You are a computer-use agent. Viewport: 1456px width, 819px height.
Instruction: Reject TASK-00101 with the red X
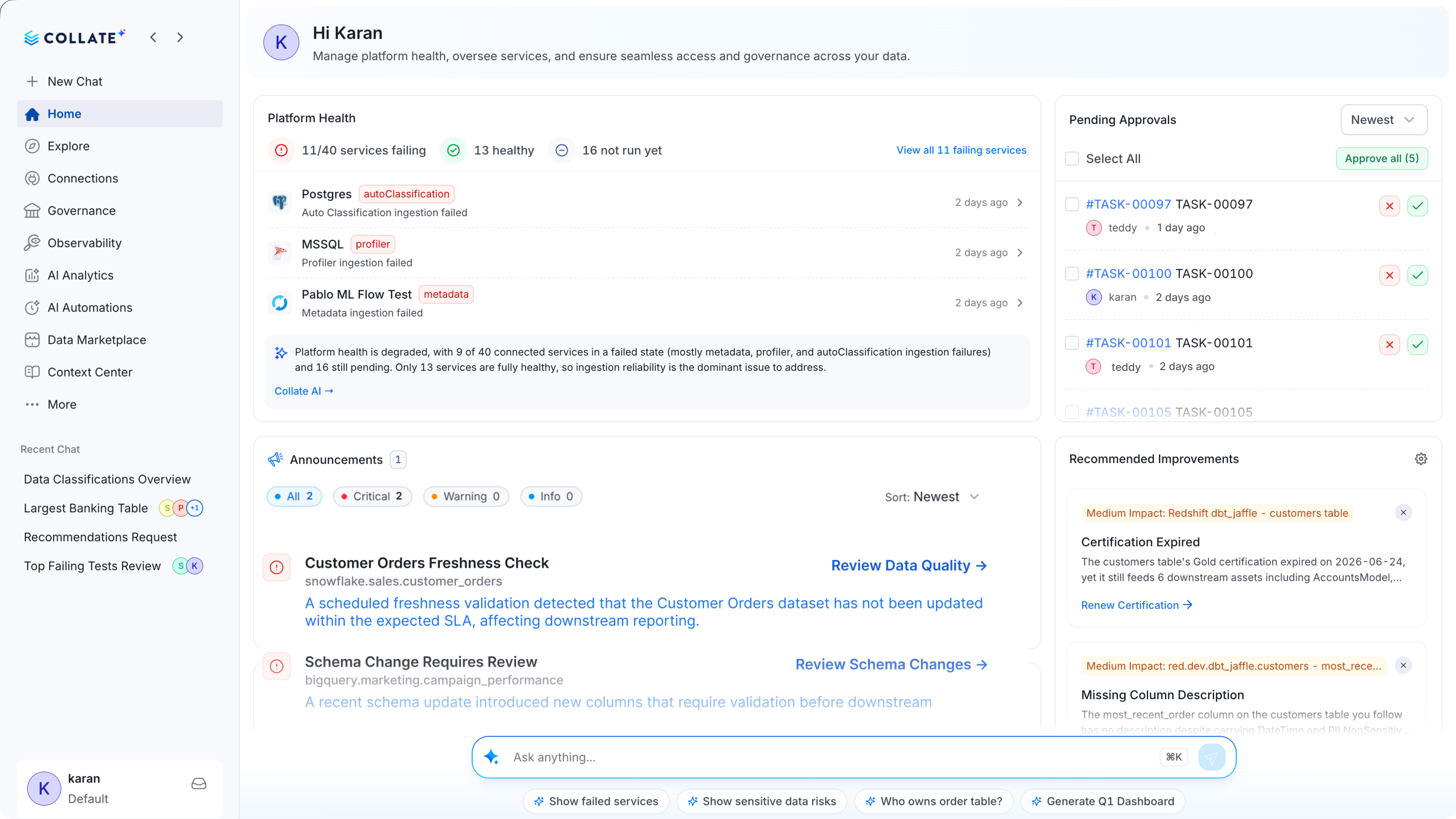(x=1390, y=345)
